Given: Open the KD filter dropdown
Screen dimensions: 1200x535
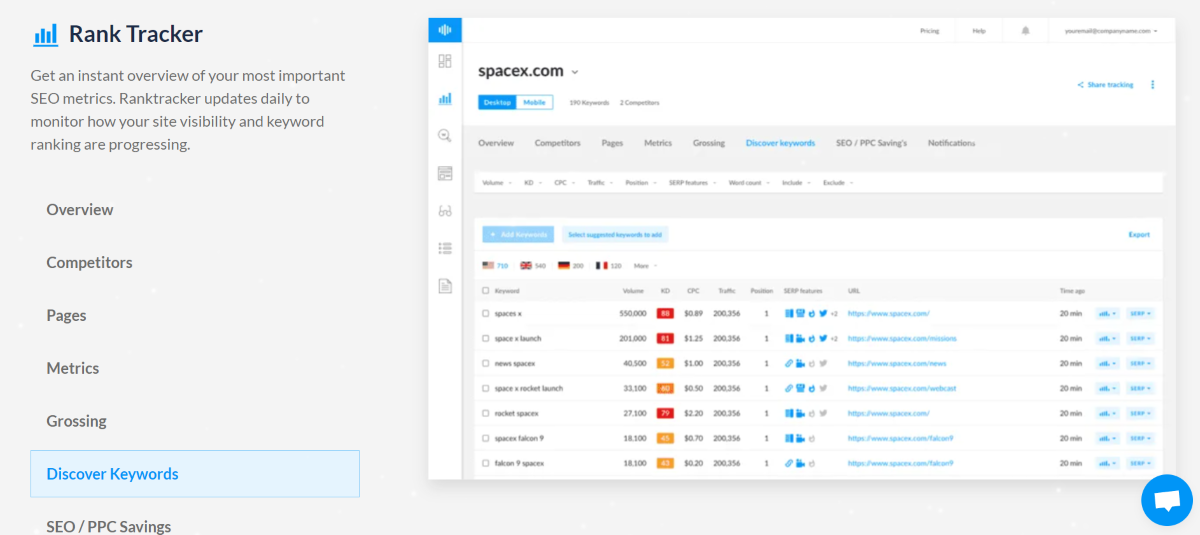Looking at the screenshot, I should click(532, 183).
